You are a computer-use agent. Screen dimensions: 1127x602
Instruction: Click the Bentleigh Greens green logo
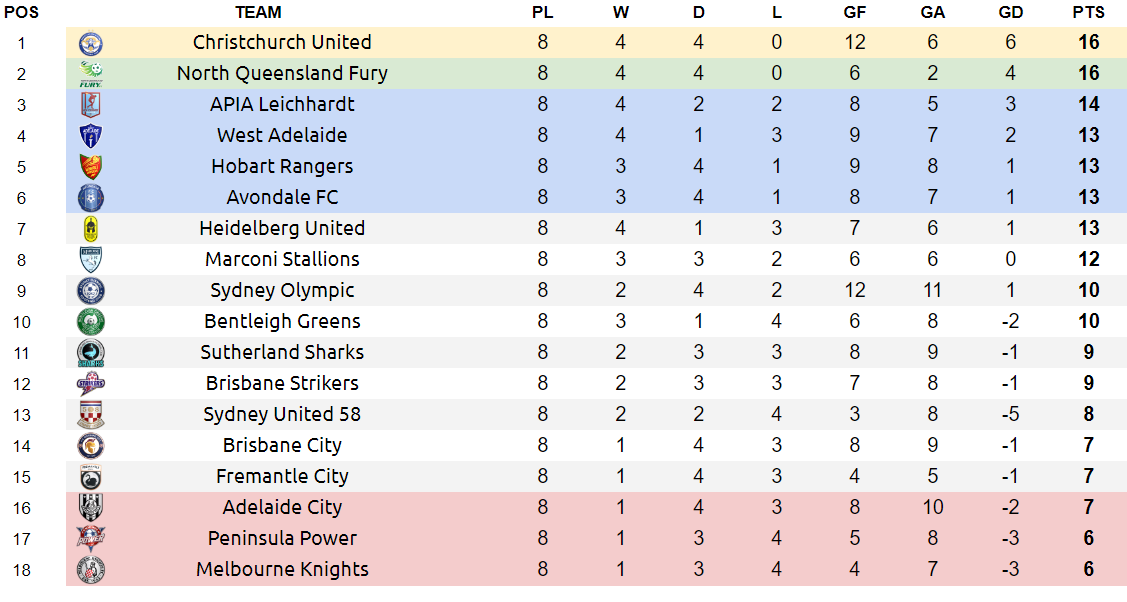pyautogui.click(x=91, y=322)
